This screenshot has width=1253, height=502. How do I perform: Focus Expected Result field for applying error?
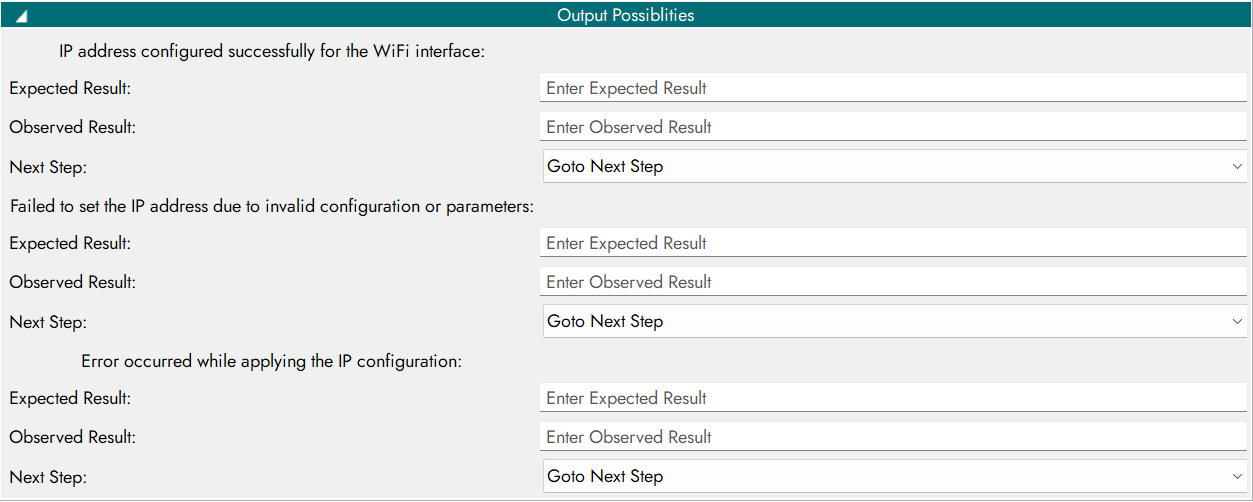(893, 398)
